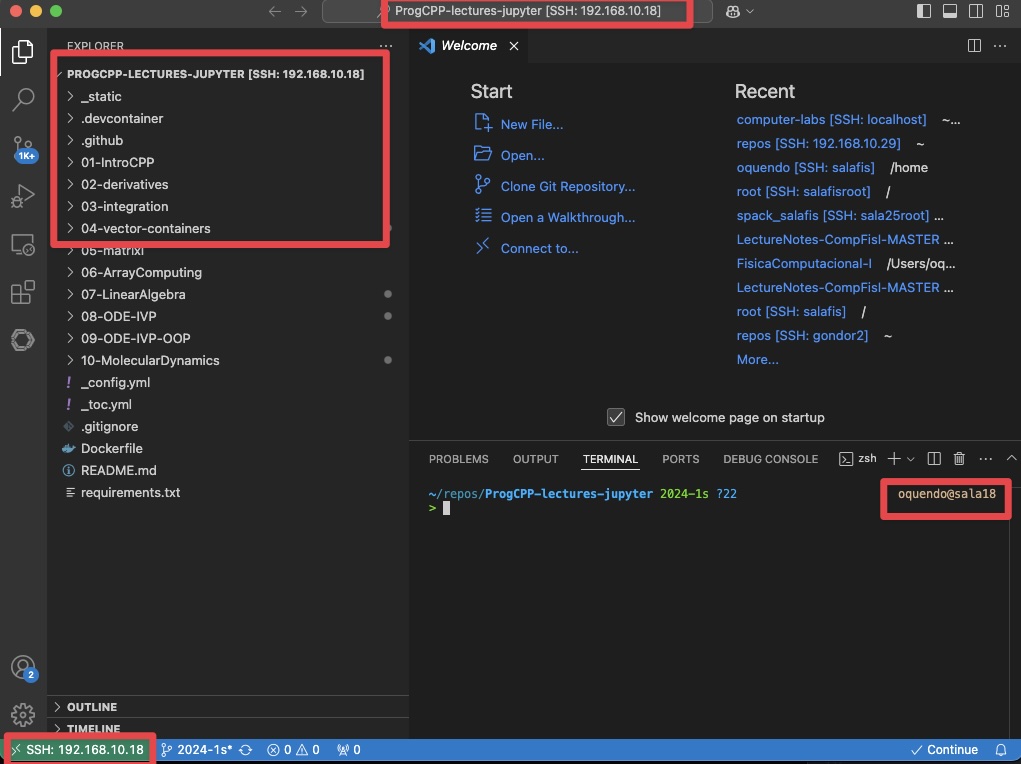
Task: Open editor More Actions menu
Action: point(1000,46)
